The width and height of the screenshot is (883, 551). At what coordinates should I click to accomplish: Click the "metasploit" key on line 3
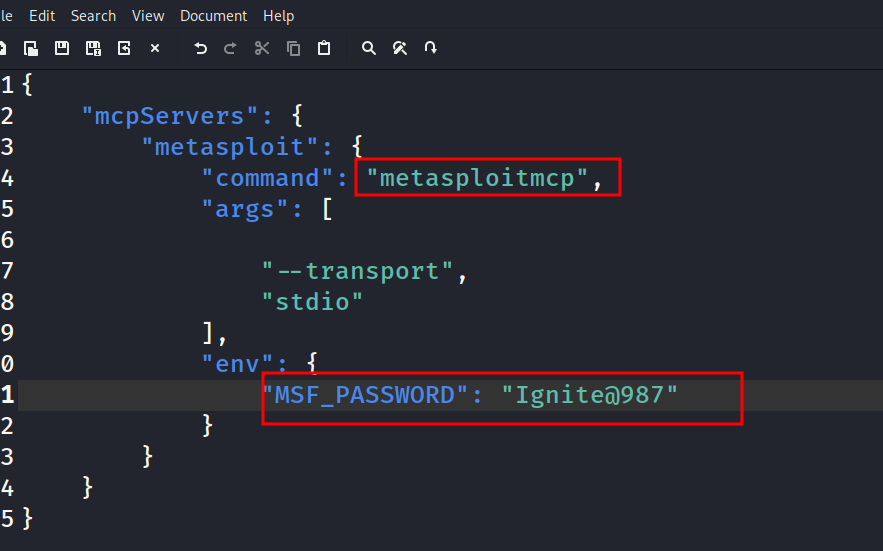[x=230, y=147]
